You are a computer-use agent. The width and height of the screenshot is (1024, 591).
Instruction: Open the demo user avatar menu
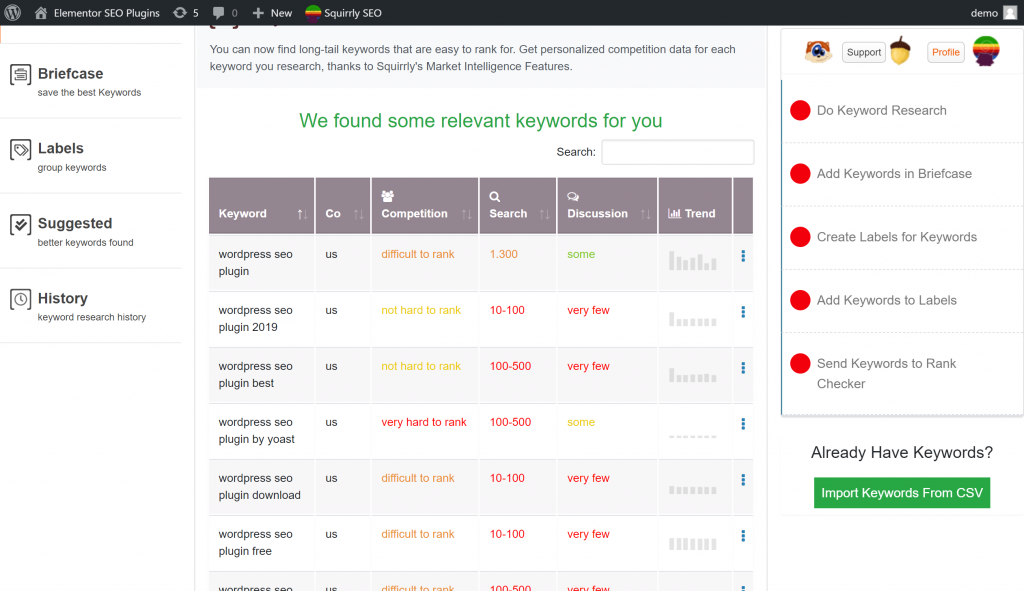pyautogui.click(x=1010, y=13)
